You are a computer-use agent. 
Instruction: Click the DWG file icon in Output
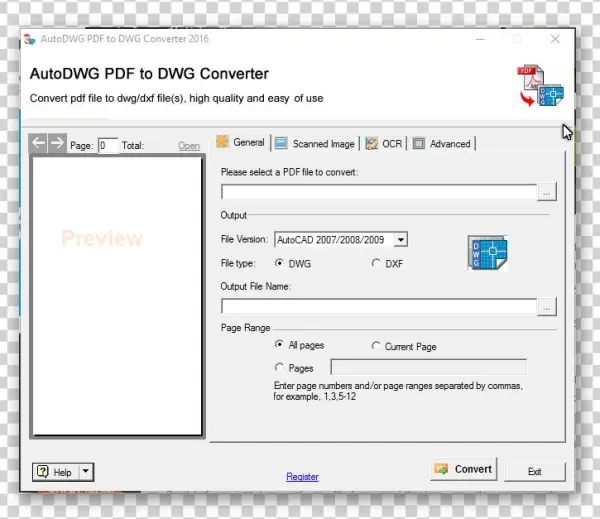pos(487,253)
